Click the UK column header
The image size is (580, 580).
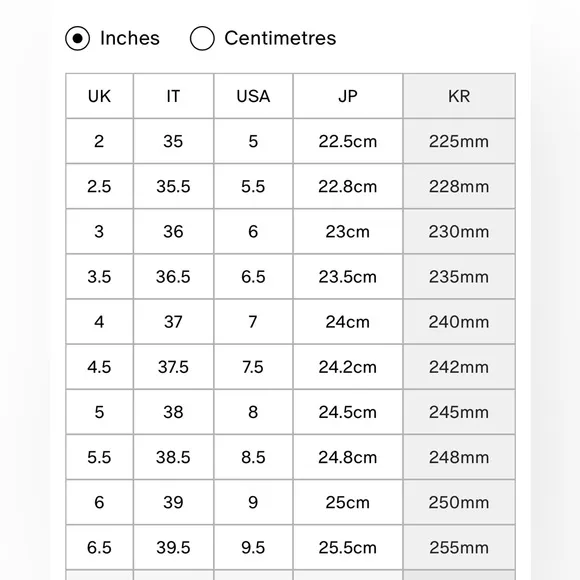[x=100, y=96]
